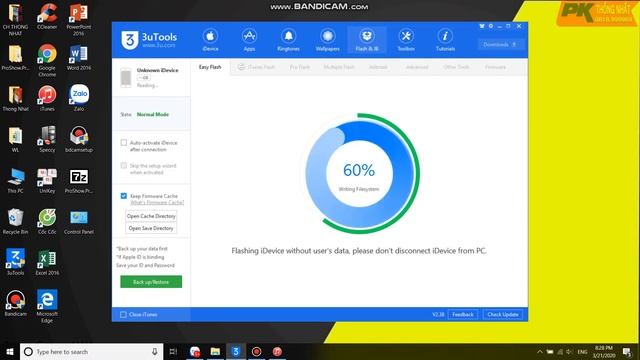Switch to the iTunes Flash tab
The height and width of the screenshot is (360, 640).
256,67
